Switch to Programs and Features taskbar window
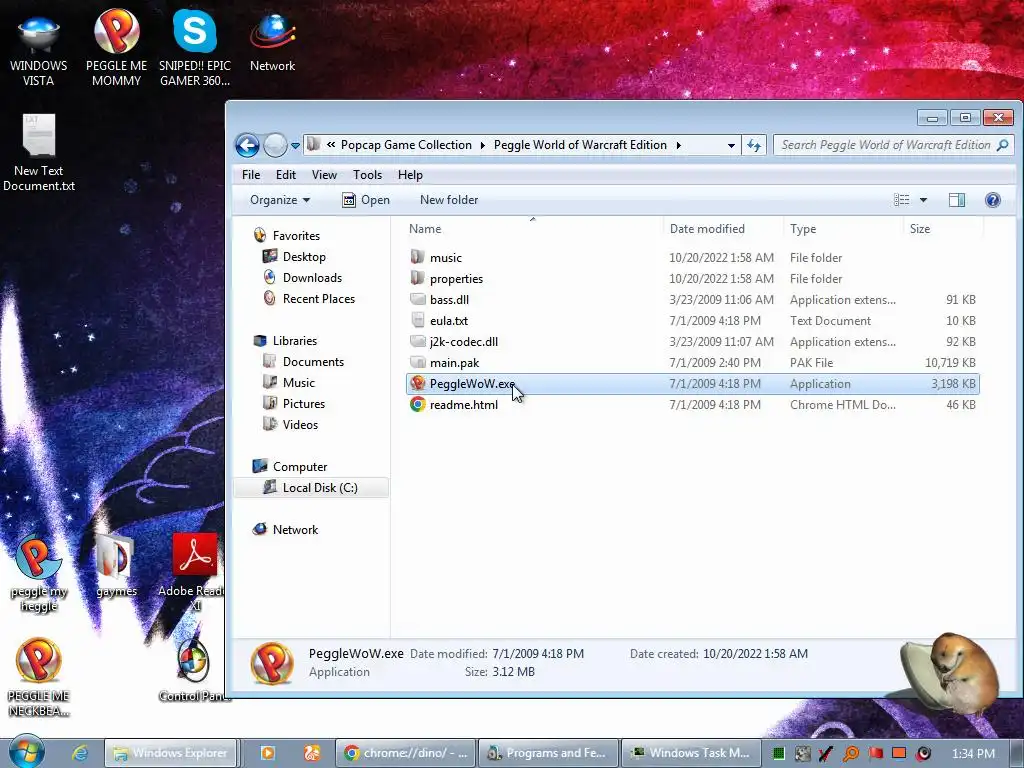1024x768 pixels. pos(547,753)
